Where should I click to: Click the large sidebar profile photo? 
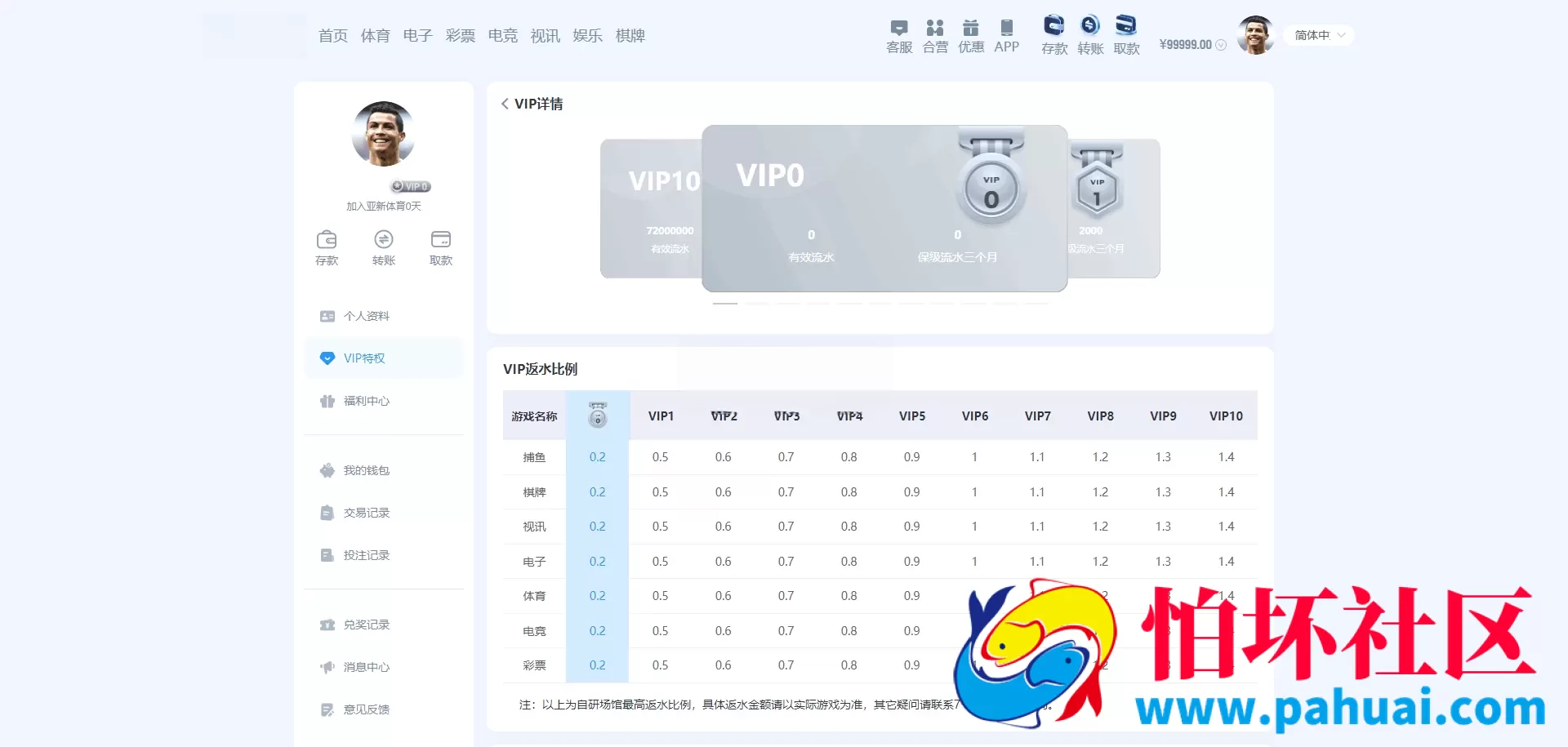pos(384,134)
